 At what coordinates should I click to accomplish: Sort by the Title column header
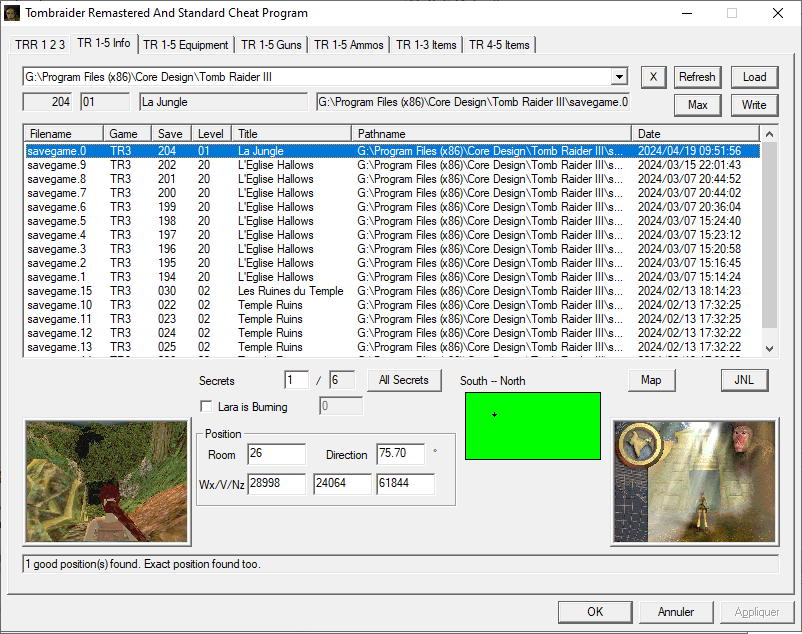(x=292, y=134)
